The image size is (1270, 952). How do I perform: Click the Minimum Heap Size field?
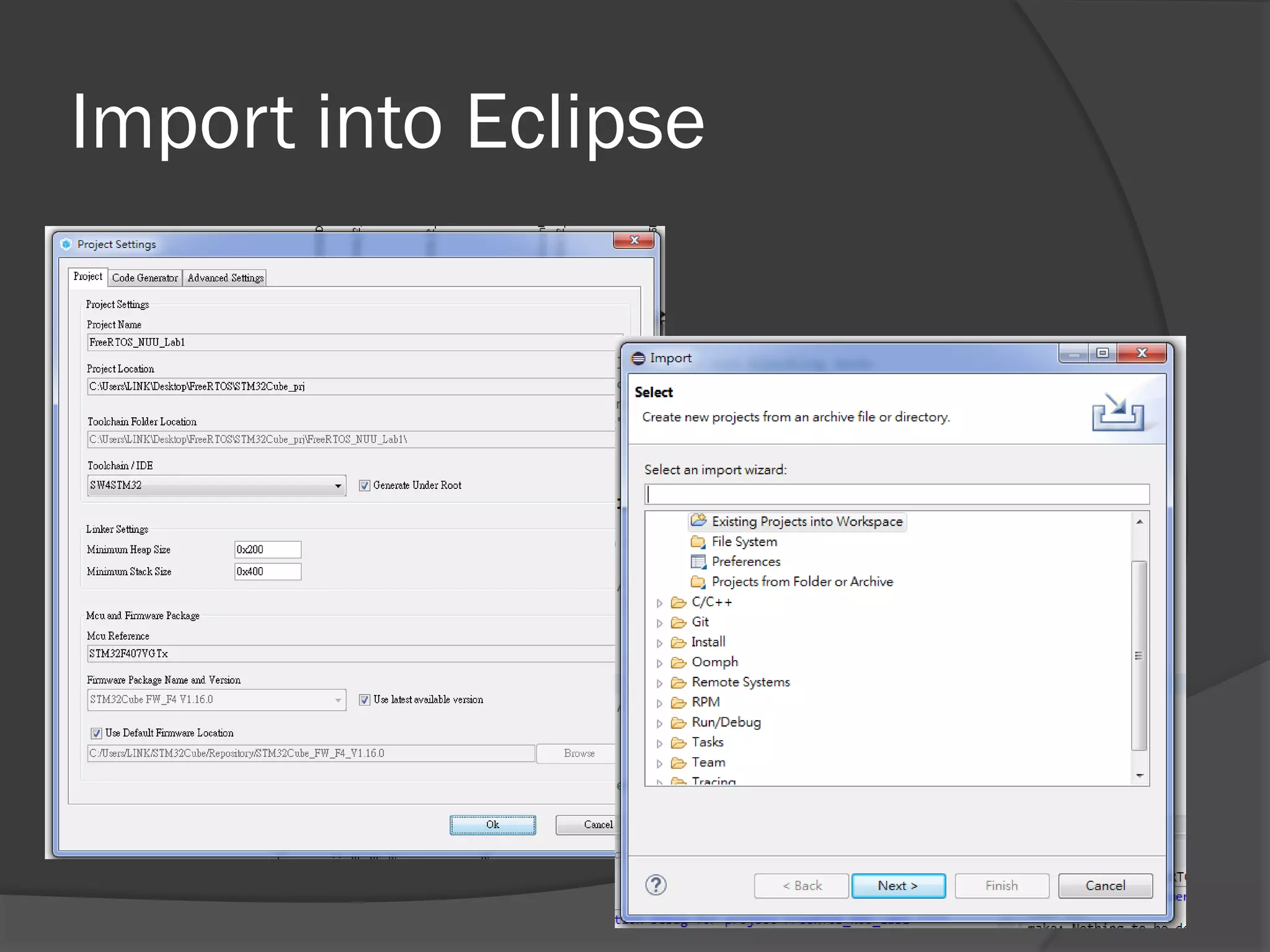pyautogui.click(x=268, y=550)
